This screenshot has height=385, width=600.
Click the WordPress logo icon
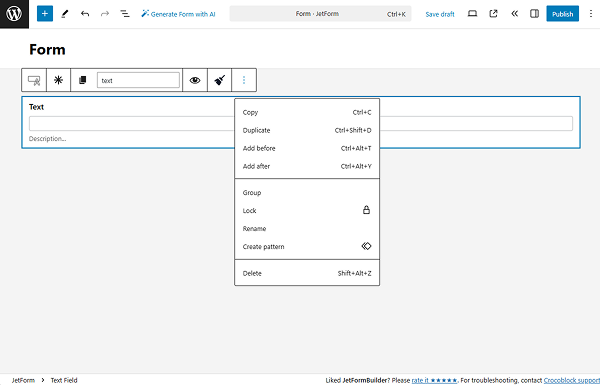(x=14, y=14)
